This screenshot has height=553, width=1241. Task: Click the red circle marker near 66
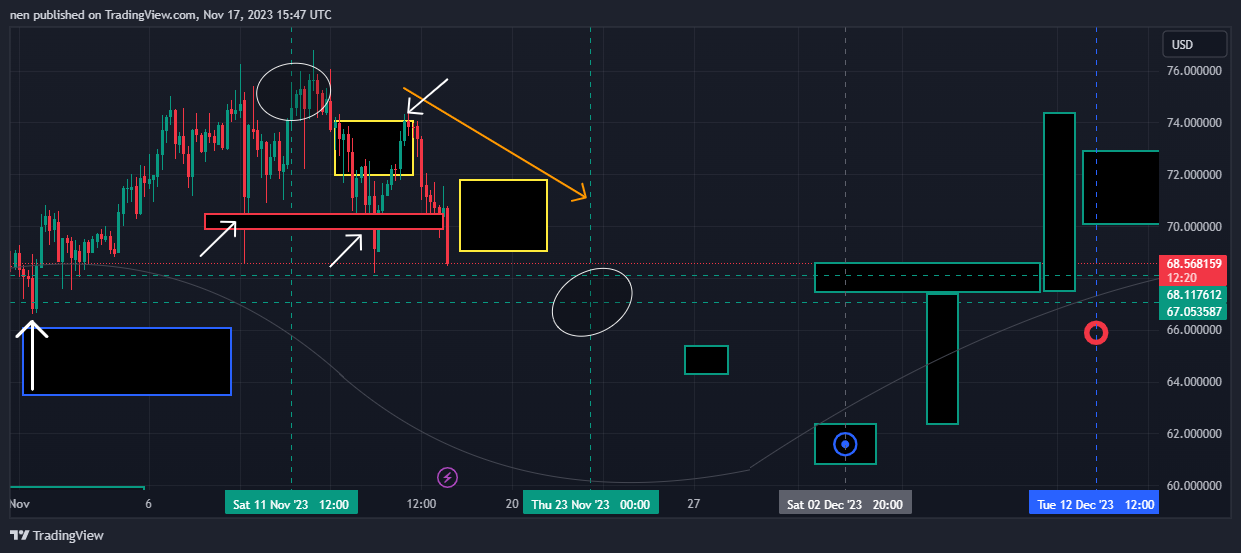pyautogui.click(x=1097, y=333)
